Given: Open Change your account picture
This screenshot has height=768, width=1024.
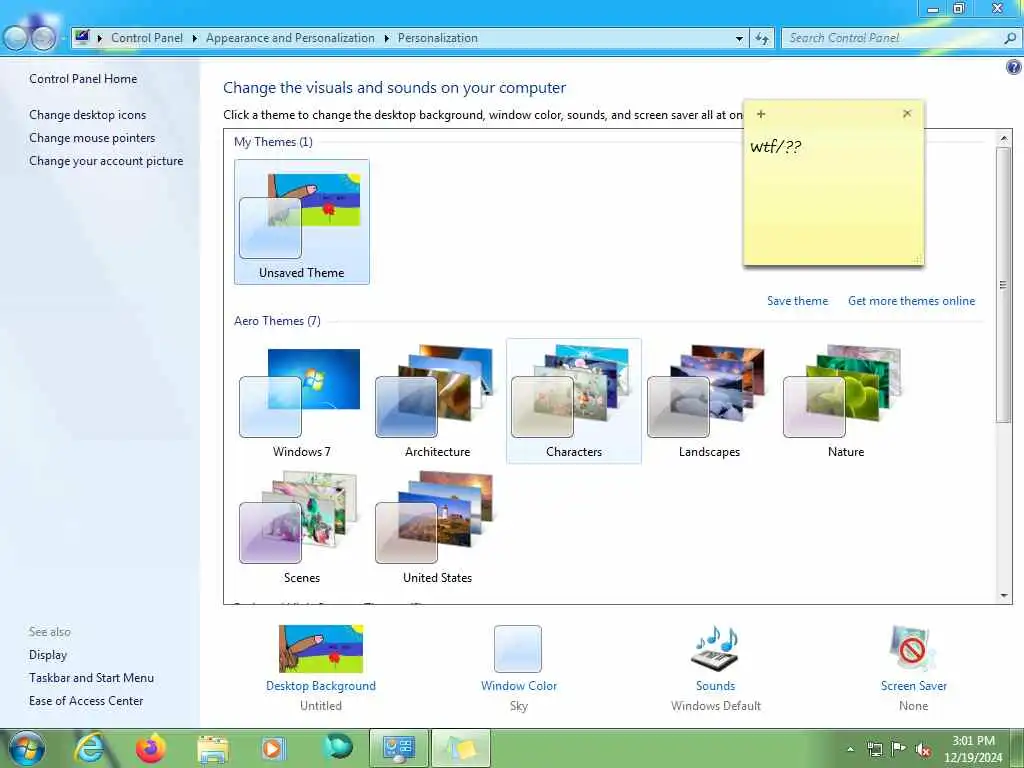Looking at the screenshot, I should coord(106,161).
